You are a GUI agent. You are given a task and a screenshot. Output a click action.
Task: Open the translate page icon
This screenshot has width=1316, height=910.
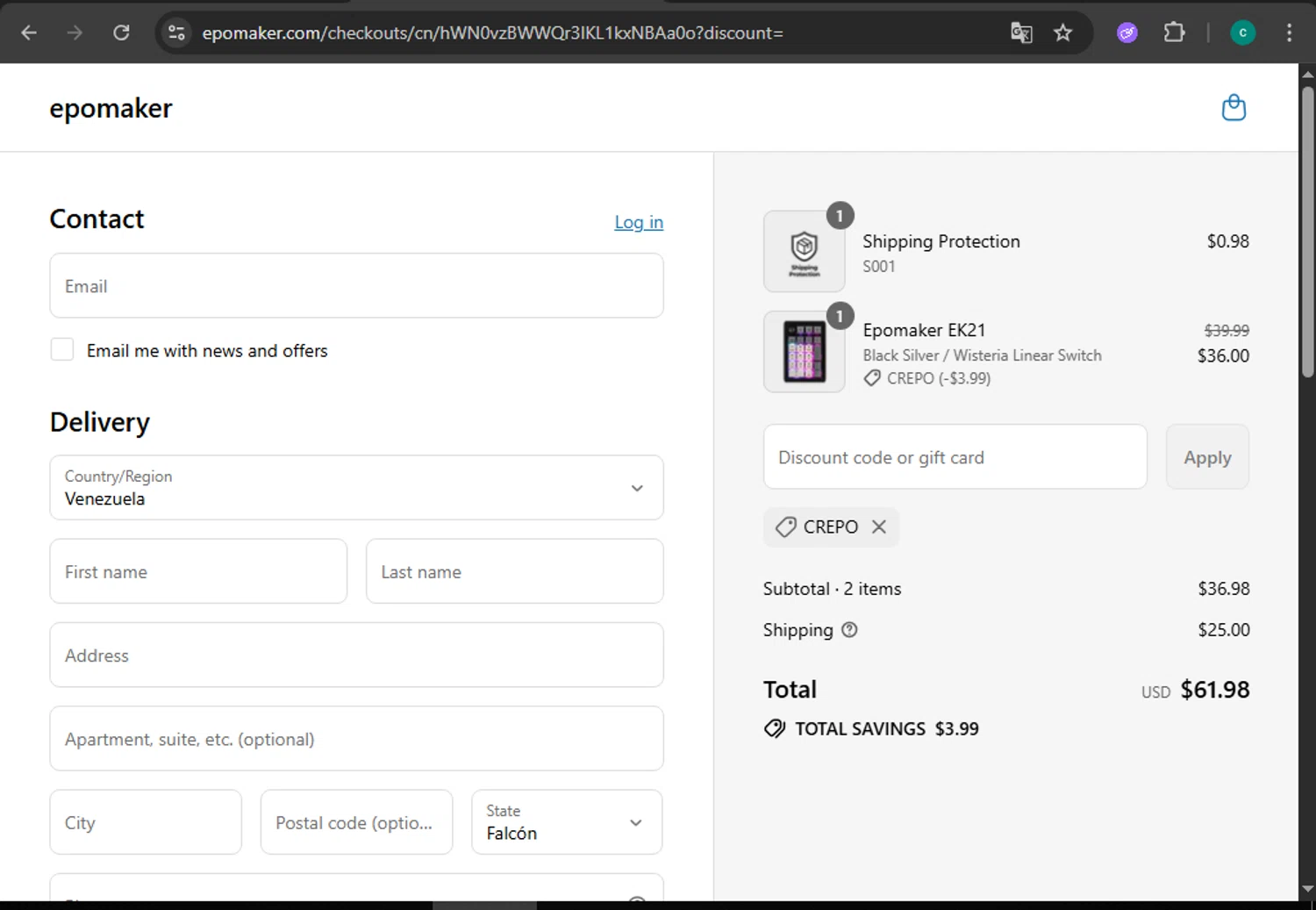[1021, 33]
